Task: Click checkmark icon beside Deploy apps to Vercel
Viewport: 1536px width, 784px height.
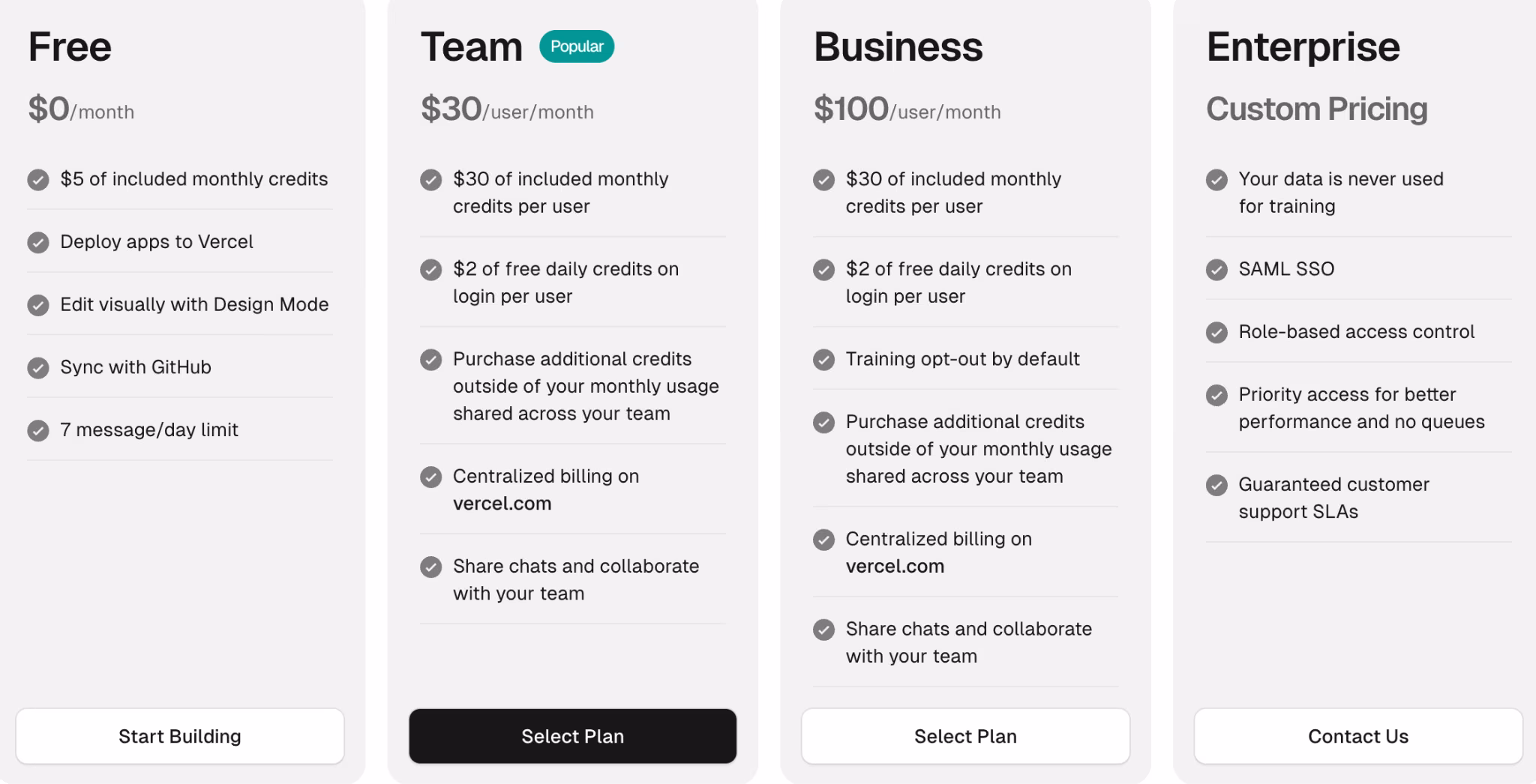Action: (x=38, y=242)
